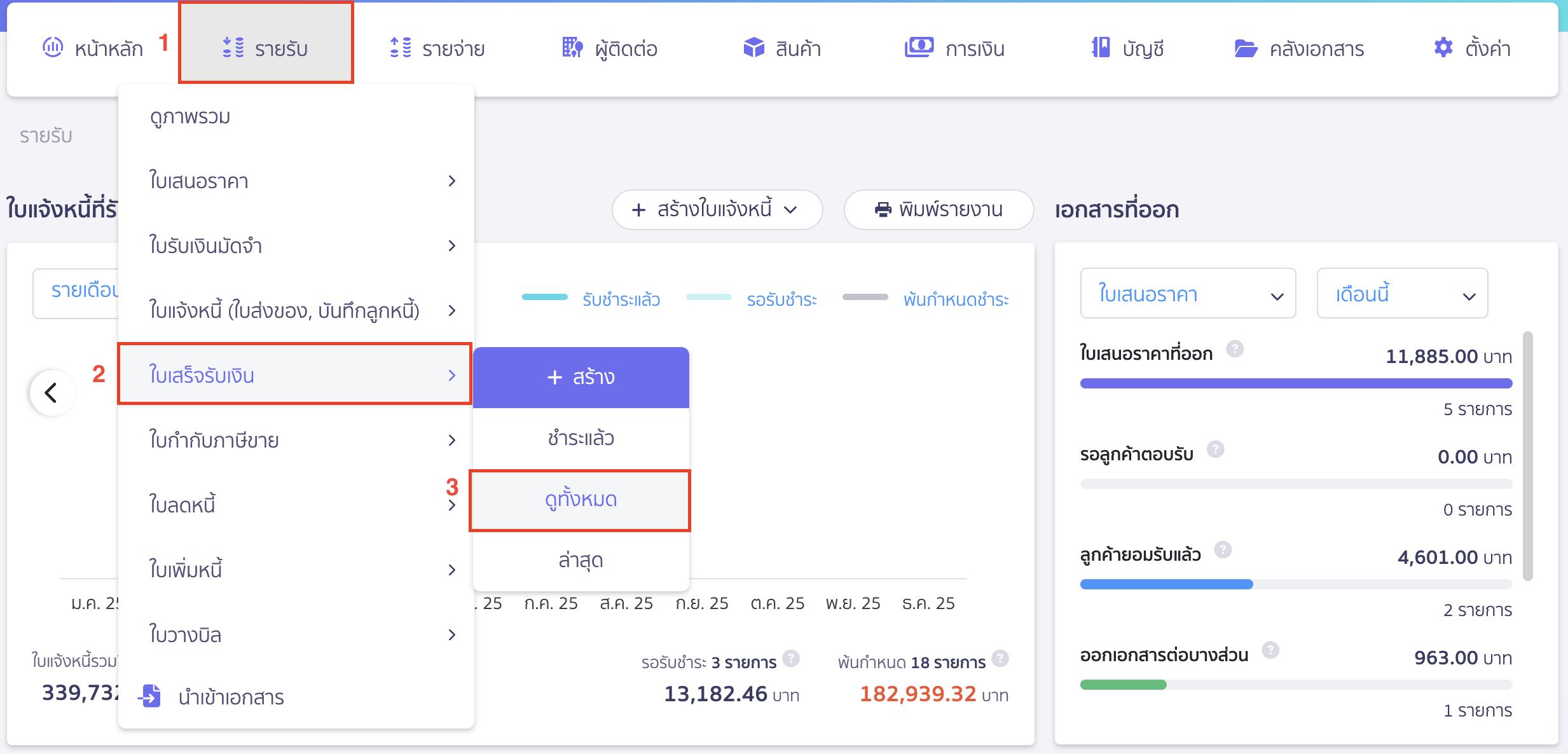
Task: Click the contacts building icon beside ผู้ติดต่อ
Action: [572, 47]
